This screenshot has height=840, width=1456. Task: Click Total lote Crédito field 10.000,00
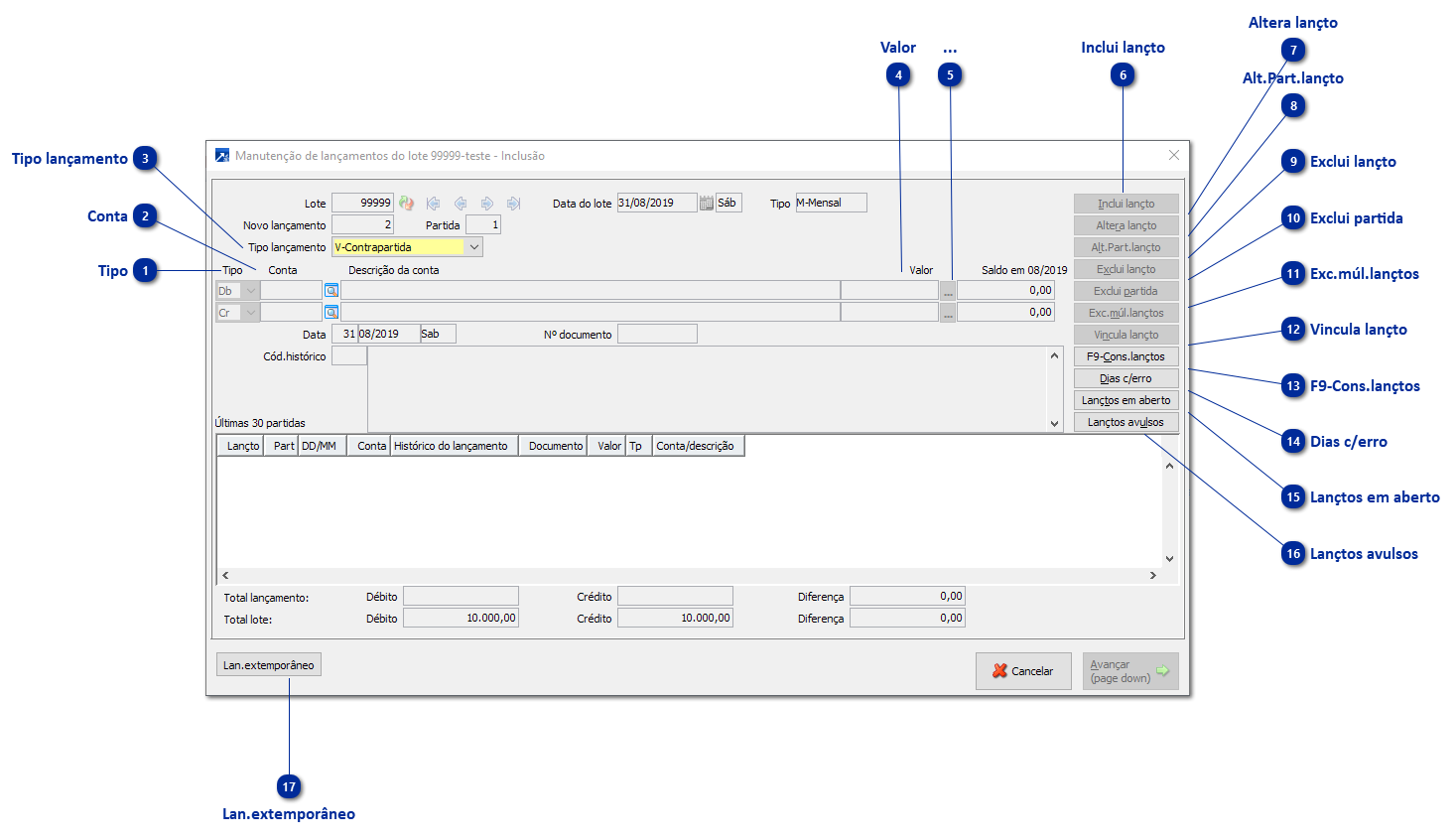click(675, 618)
